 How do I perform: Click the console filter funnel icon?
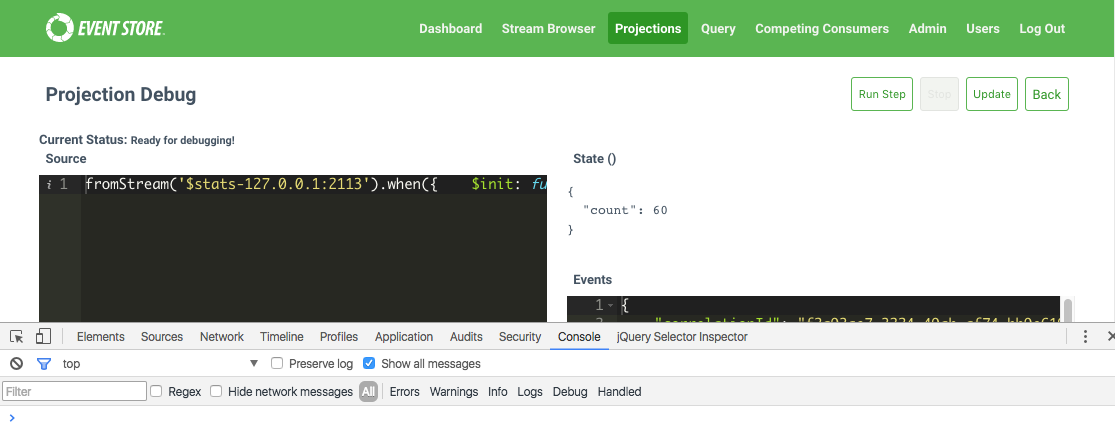click(x=43, y=364)
